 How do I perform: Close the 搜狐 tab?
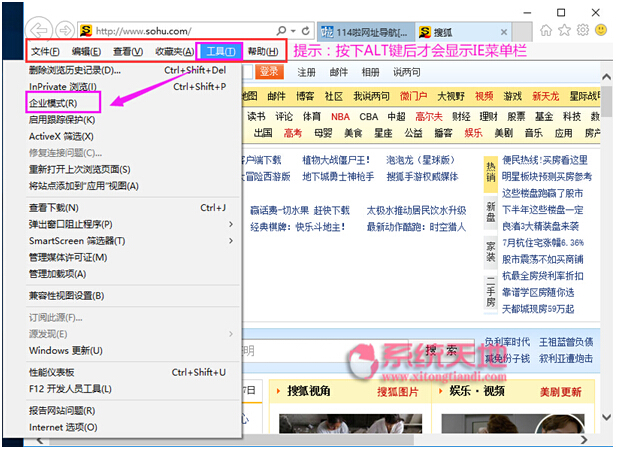[x=506, y=30]
